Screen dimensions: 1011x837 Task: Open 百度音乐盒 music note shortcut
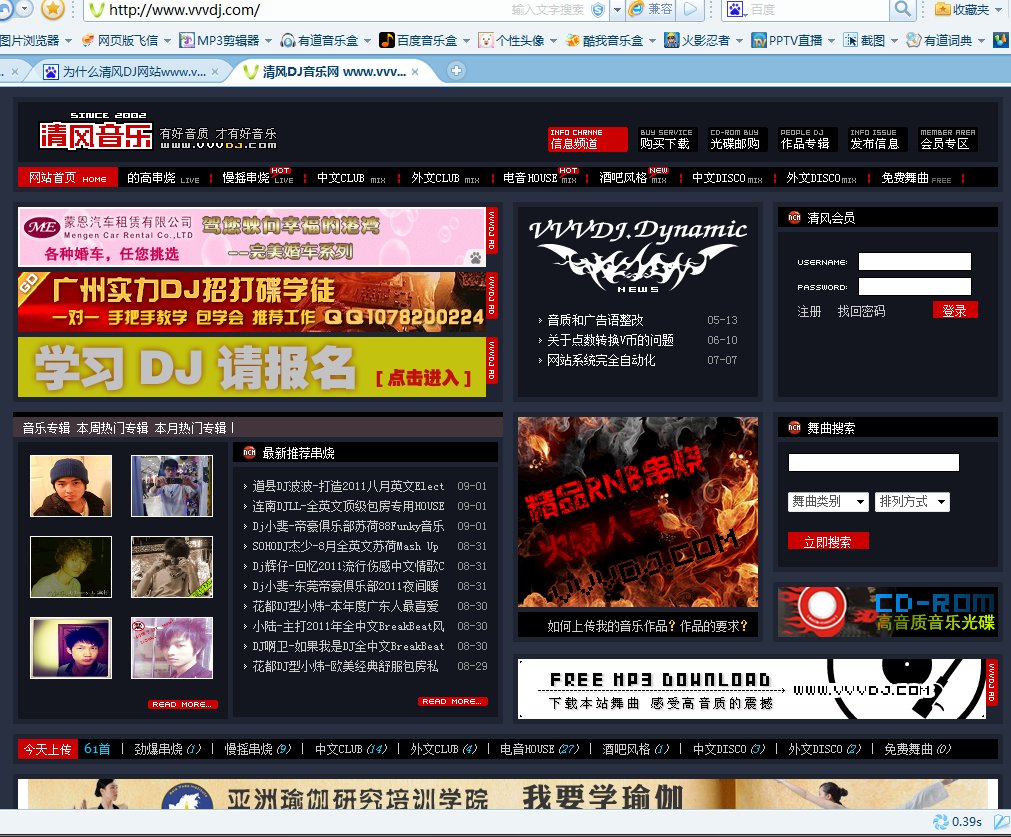(418, 41)
